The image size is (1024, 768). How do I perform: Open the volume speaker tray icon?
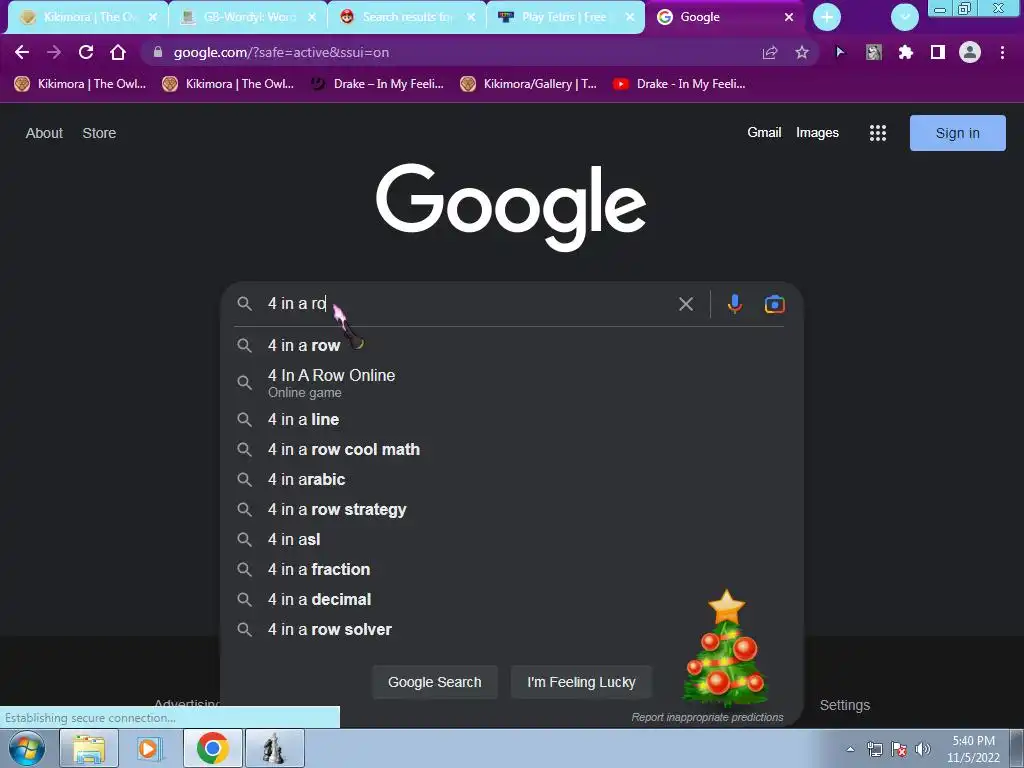[923, 749]
